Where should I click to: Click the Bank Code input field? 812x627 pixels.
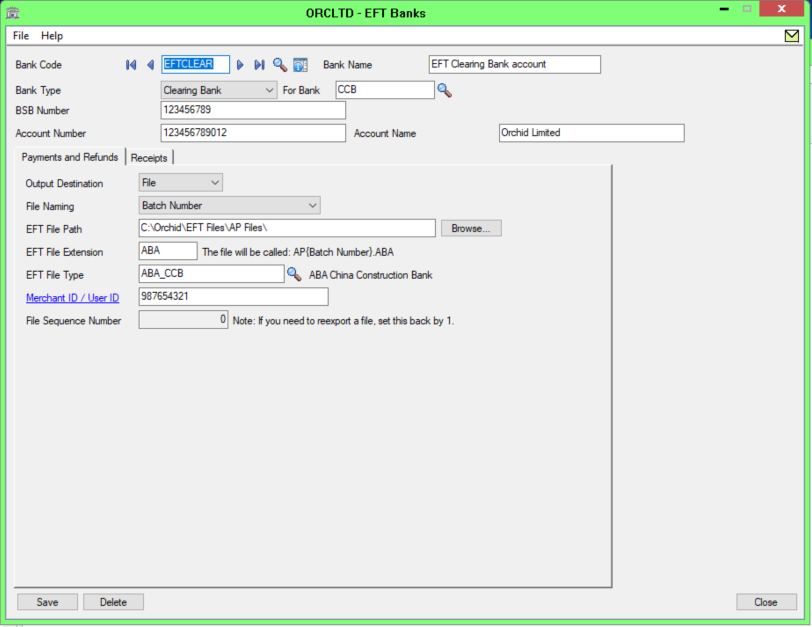pyautogui.click(x=195, y=64)
